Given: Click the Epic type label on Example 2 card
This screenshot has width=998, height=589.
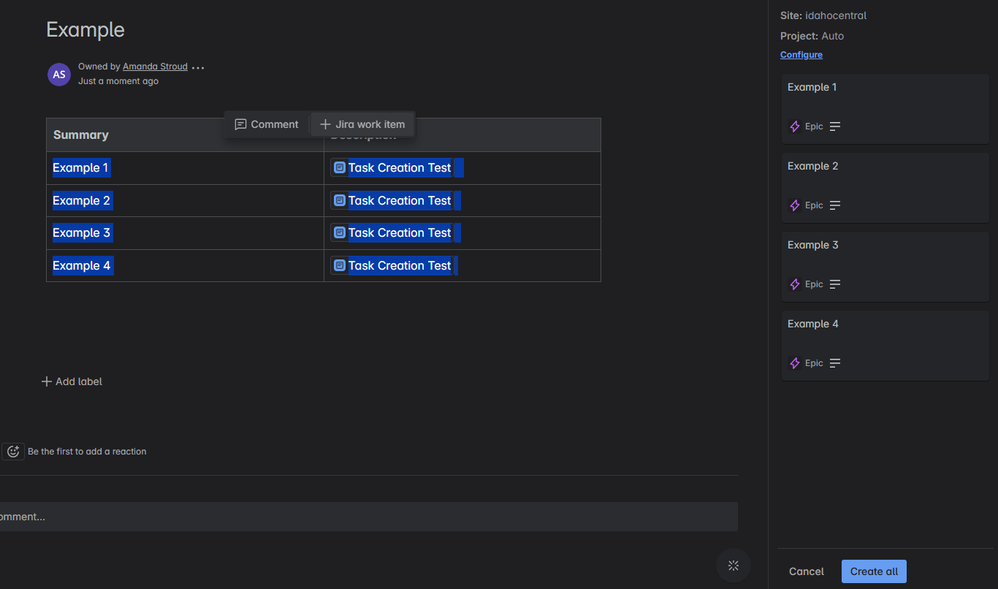Looking at the screenshot, I should point(814,205).
